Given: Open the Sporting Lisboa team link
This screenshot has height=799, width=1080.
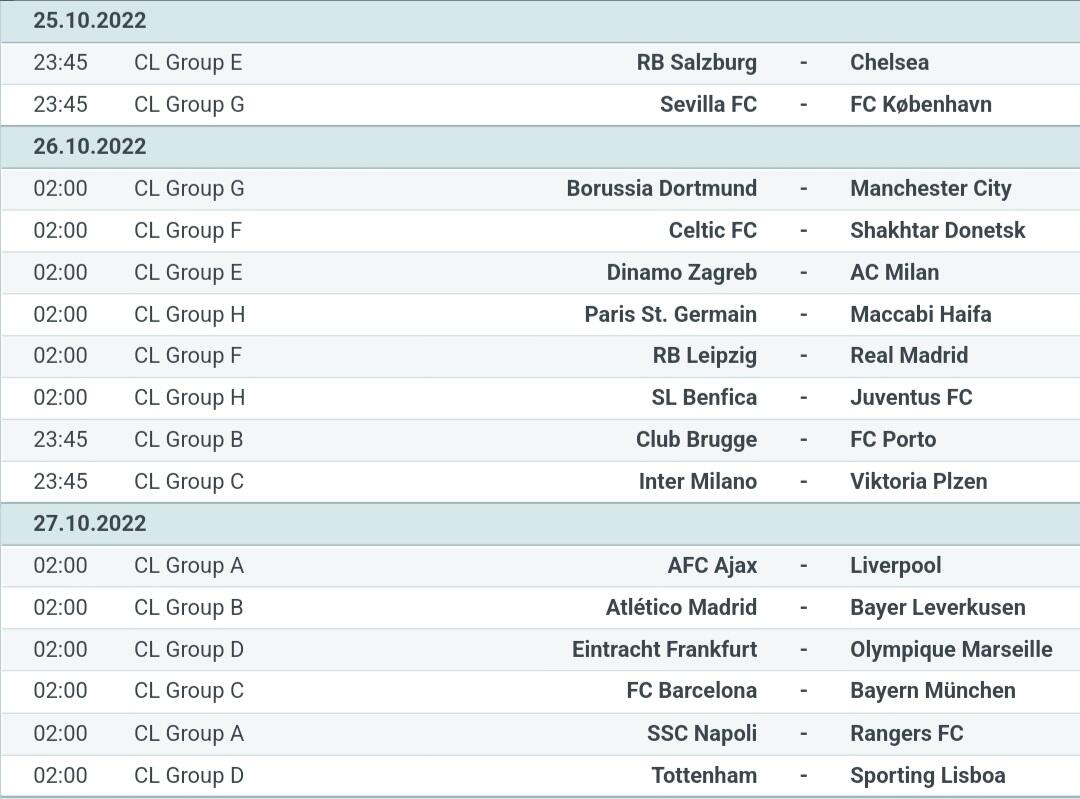Looking at the screenshot, I should click(x=927, y=776).
